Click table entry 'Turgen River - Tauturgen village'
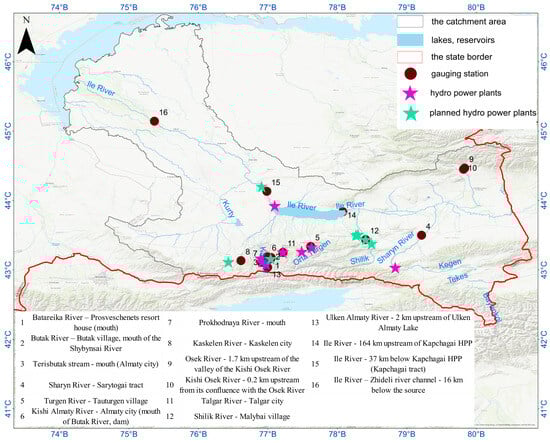The height and width of the screenshot is (443, 550). tap(96, 401)
